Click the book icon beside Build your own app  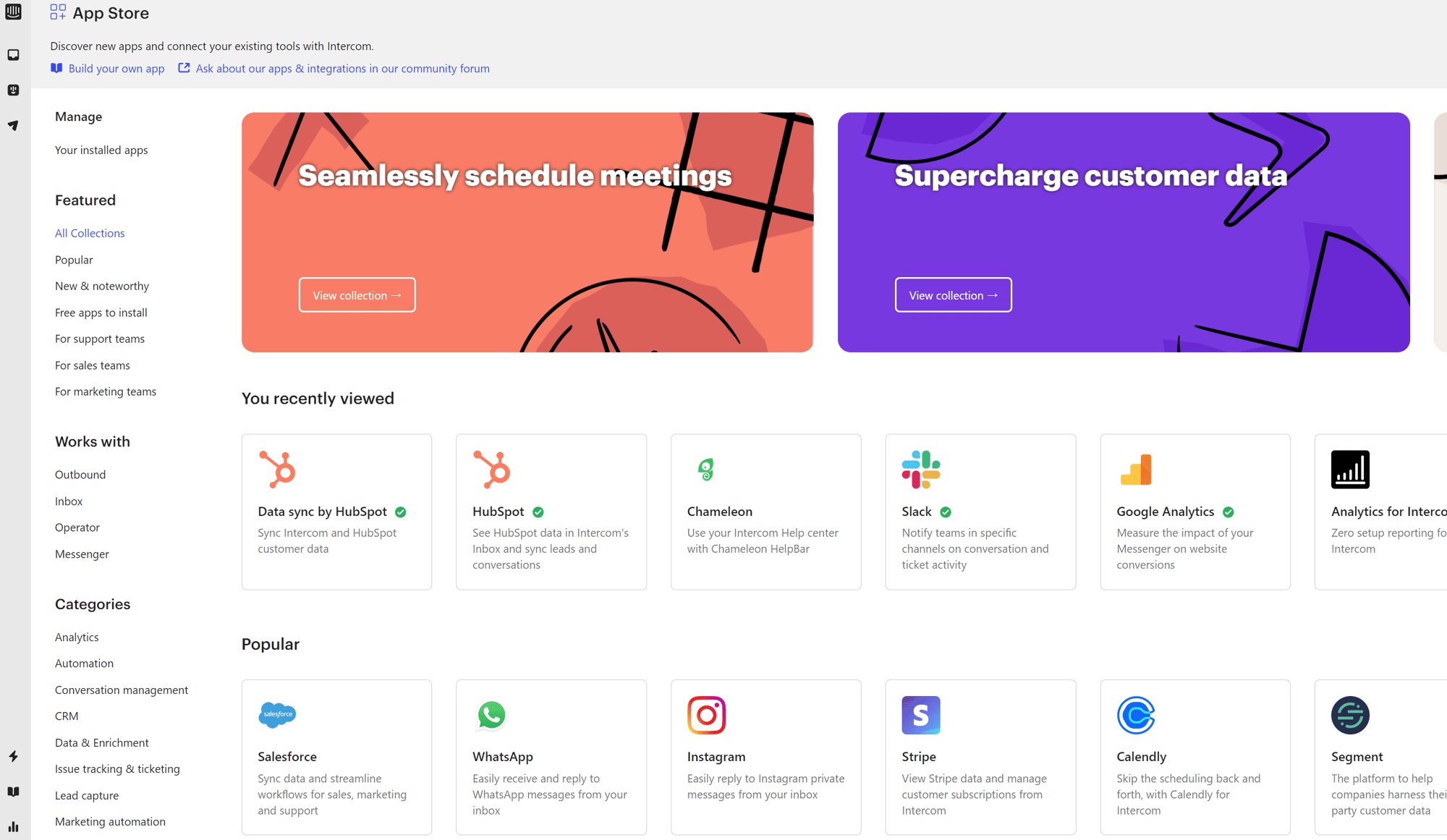click(x=56, y=68)
